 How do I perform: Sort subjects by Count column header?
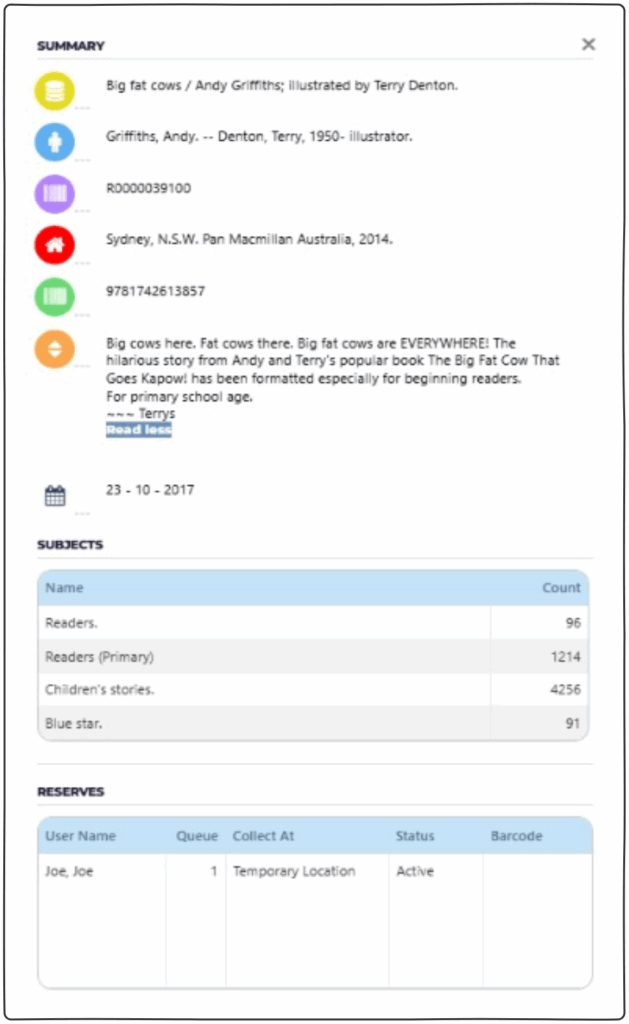(561, 588)
